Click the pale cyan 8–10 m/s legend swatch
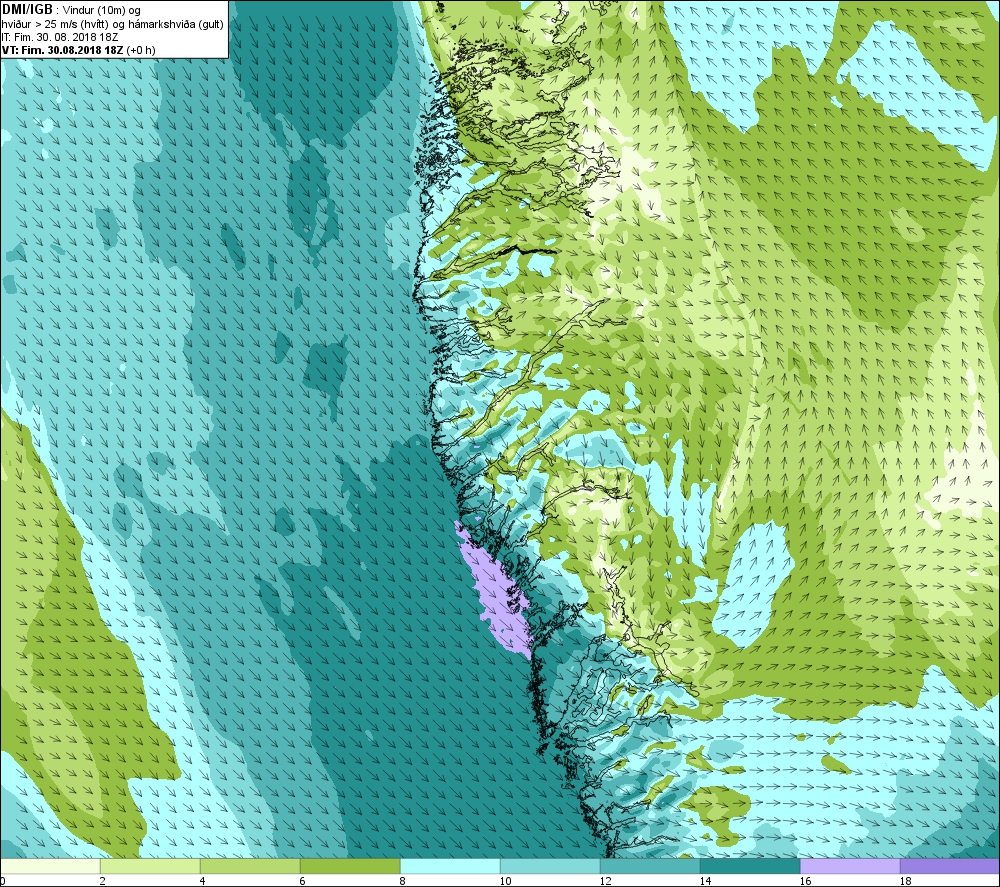 pyautogui.click(x=450, y=866)
